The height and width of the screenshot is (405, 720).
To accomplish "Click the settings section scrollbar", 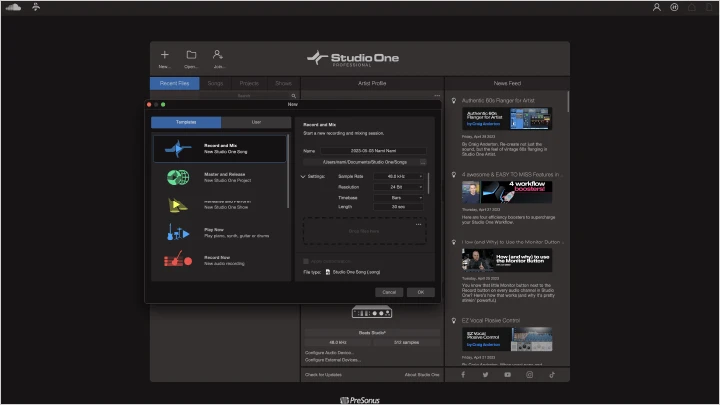I will click(429, 183).
